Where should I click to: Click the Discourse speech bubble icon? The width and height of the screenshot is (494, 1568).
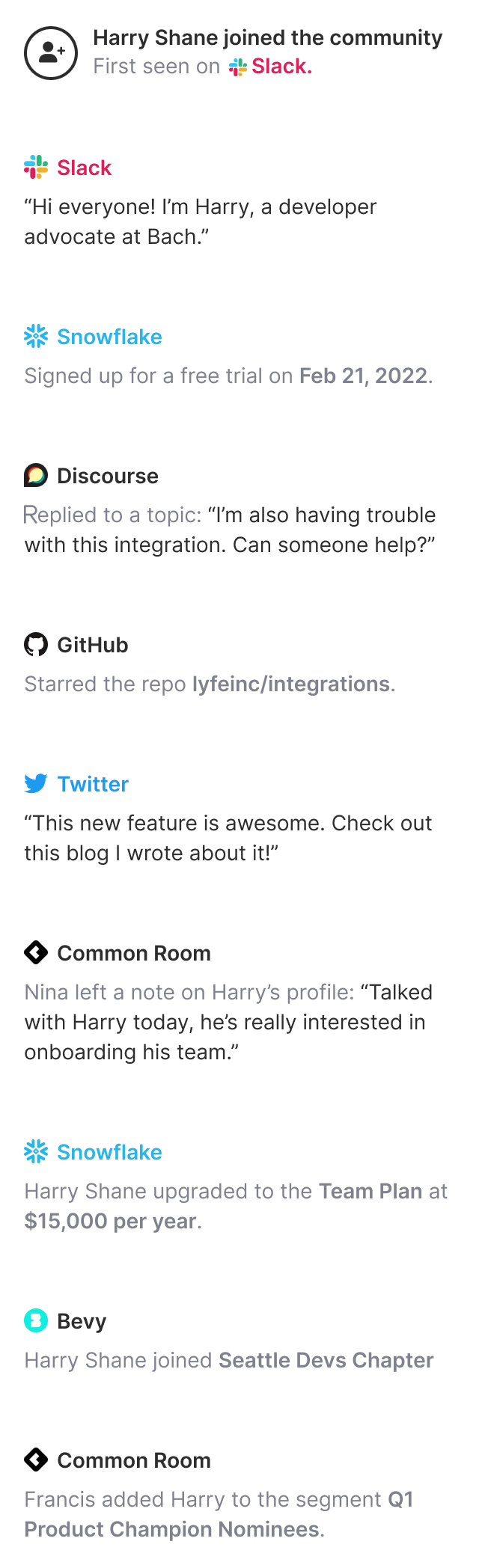point(36,475)
